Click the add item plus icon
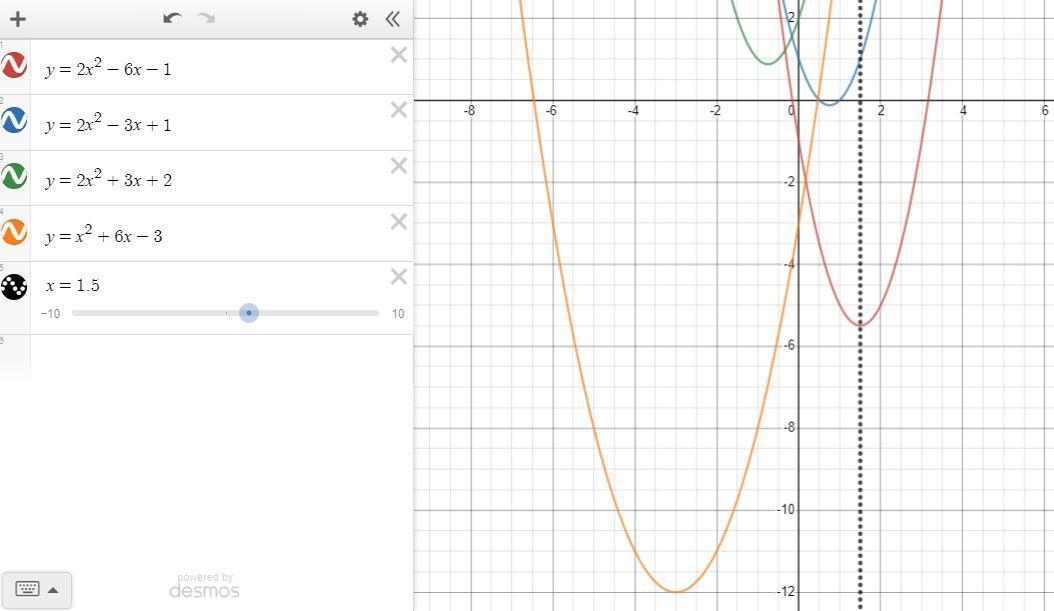The height and width of the screenshot is (611, 1054). click(x=17, y=19)
